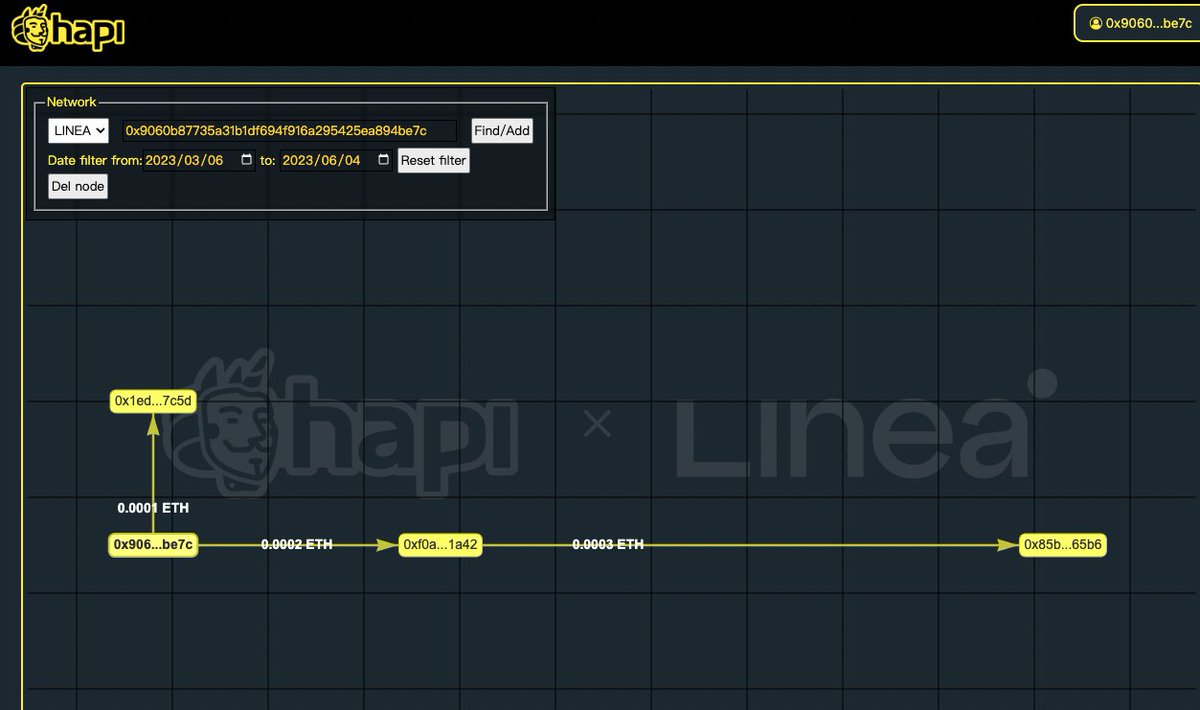Select the node 0x85b...65b6
The height and width of the screenshot is (710, 1200).
pyautogui.click(x=1063, y=545)
